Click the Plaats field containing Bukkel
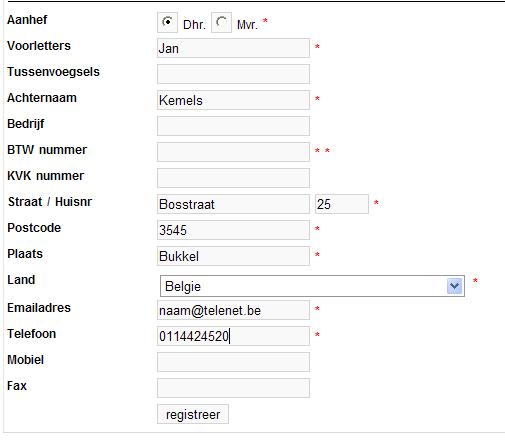The height and width of the screenshot is (440, 505). 233,256
